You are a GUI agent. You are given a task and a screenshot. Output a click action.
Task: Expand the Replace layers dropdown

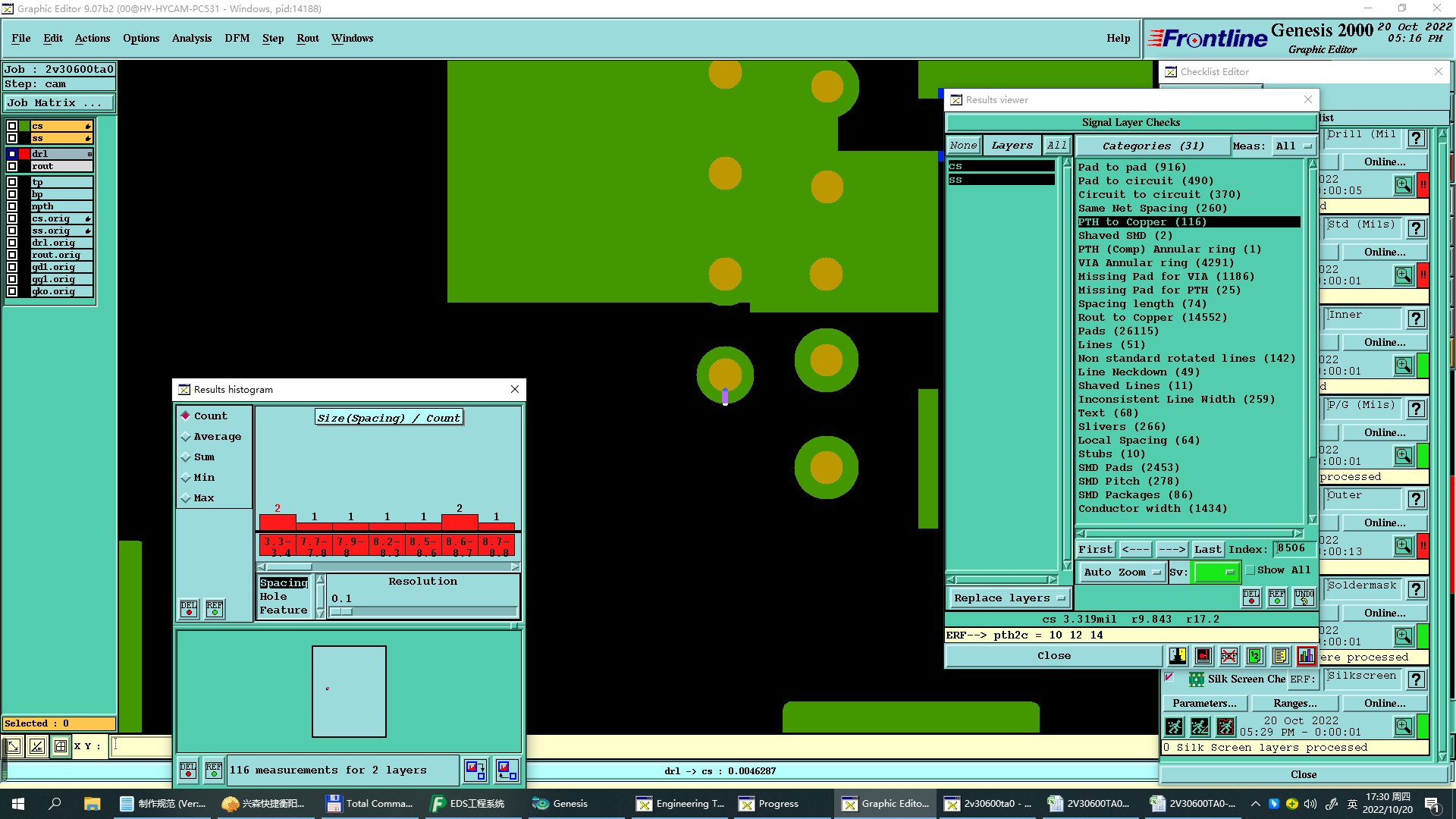[x=1009, y=598]
